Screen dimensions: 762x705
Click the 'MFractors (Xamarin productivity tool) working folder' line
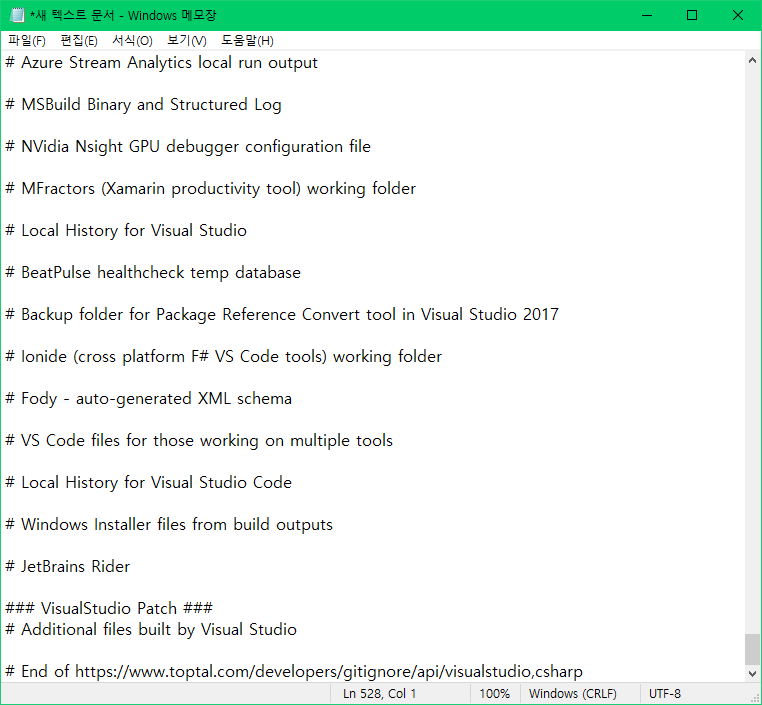[x=210, y=189]
